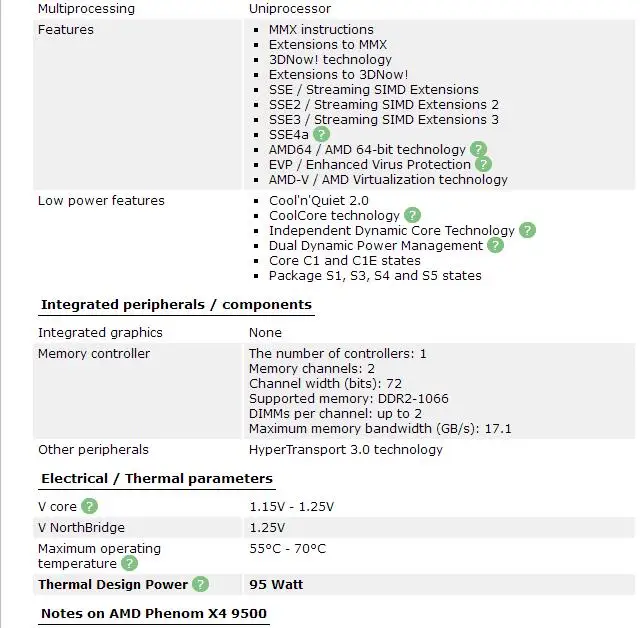
Task: Click help icon next to AMD64 technology
Action: tap(478, 149)
